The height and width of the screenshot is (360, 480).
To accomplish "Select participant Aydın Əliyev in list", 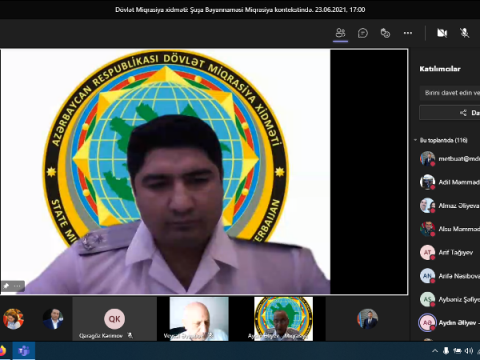I will 450,323.
